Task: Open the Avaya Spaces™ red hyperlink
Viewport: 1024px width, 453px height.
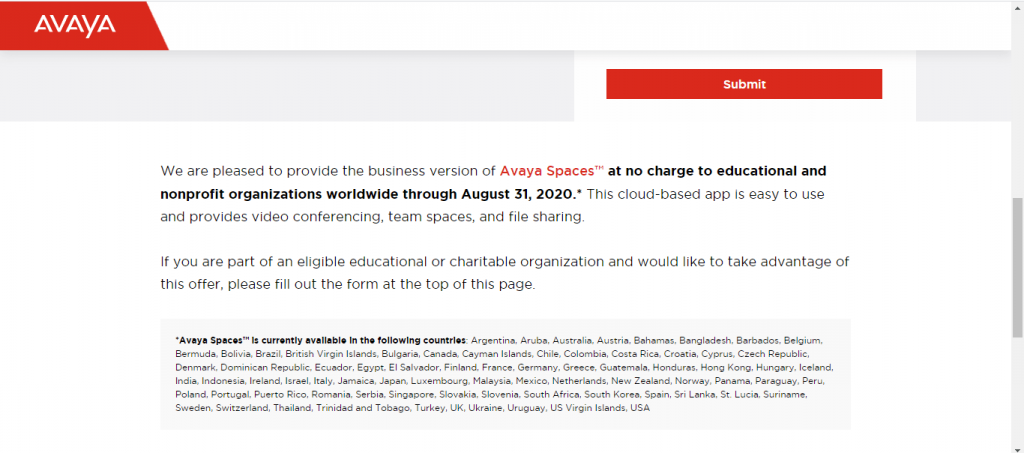Action: (x=552, y=171)
